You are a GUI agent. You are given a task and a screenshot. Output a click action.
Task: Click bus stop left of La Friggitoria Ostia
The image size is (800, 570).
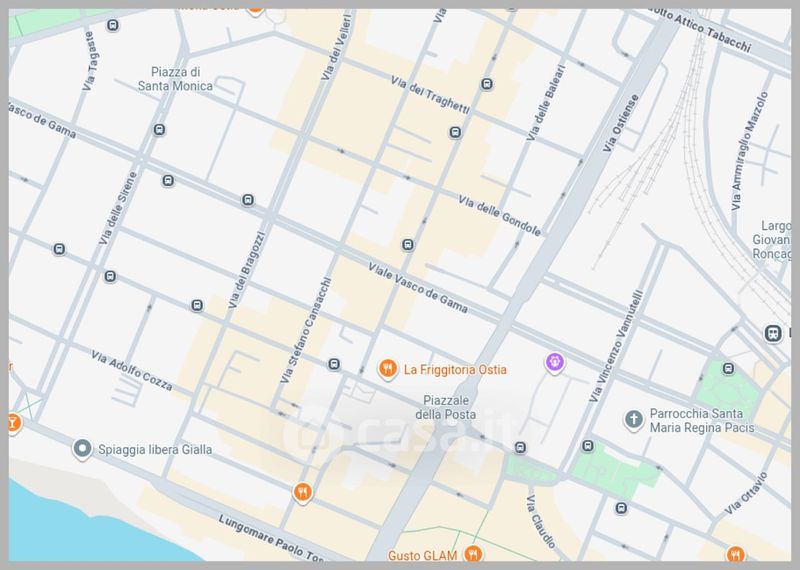(334, 364)
